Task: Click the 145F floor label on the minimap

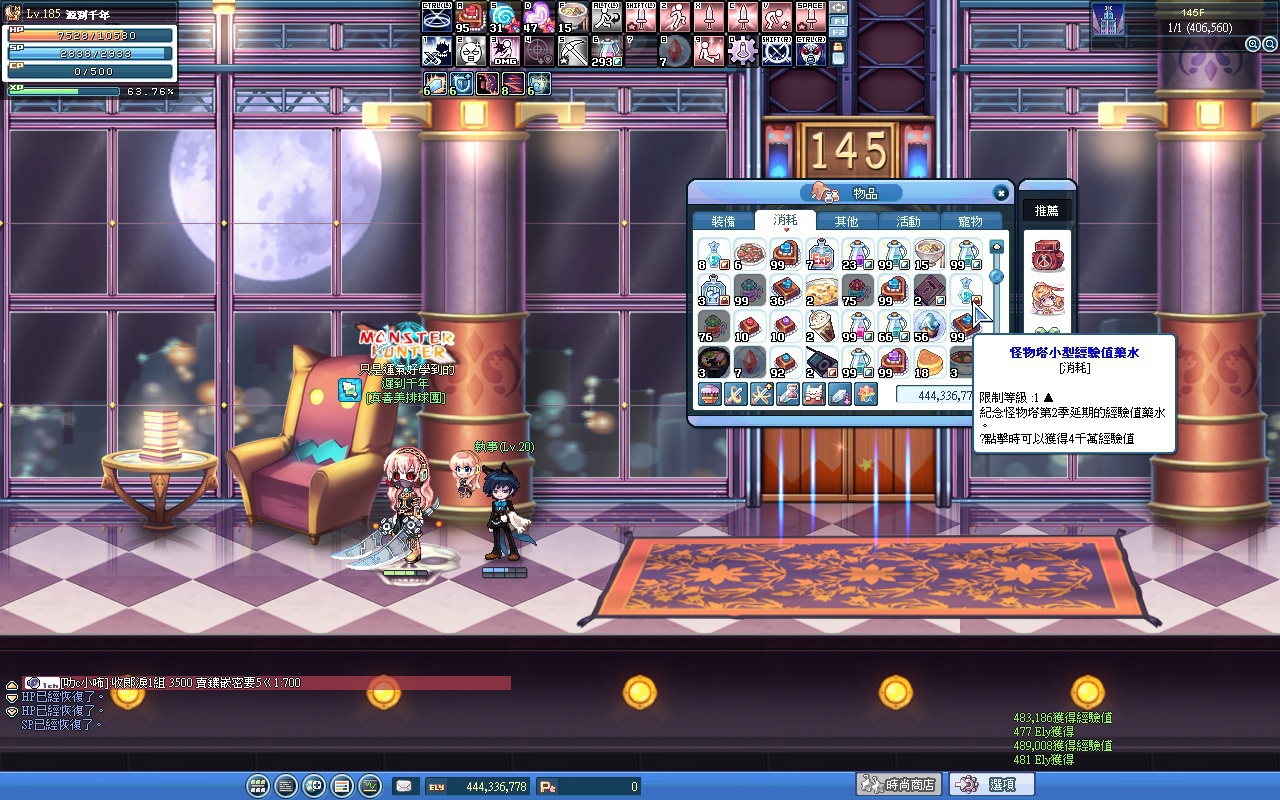Action: click(x=1192, y=12)
